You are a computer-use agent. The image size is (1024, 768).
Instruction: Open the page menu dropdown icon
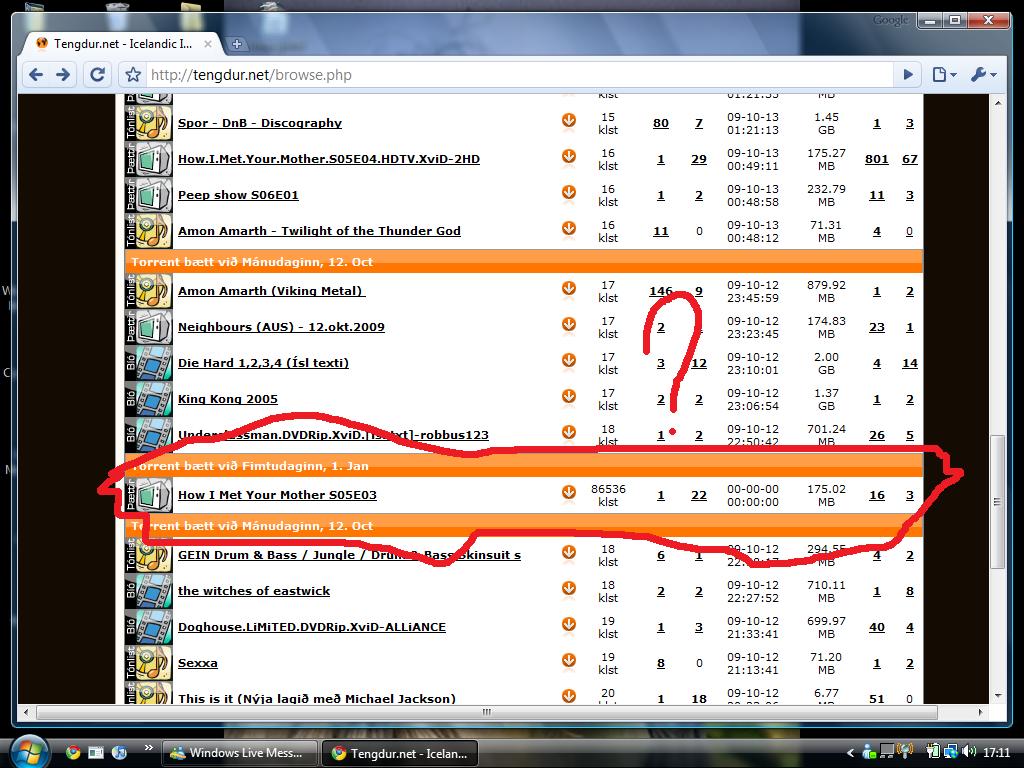[944, 74]
